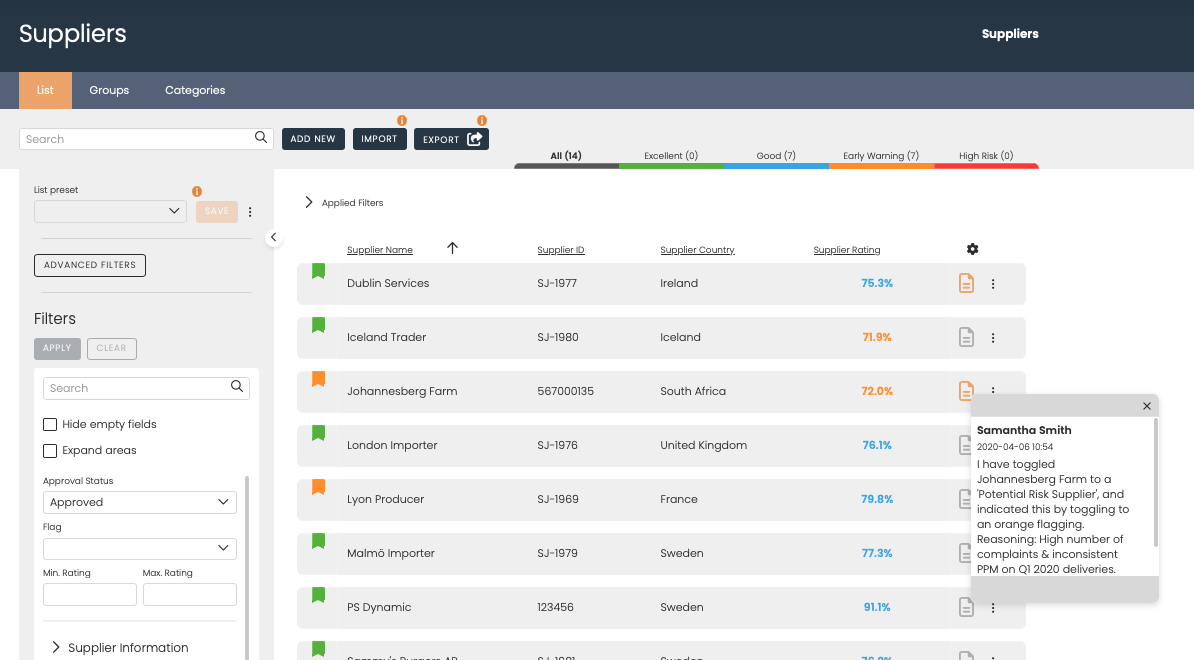
Task: Click the filters panel scrollbar
Action: pyautogui.click(x=247, y=567)
